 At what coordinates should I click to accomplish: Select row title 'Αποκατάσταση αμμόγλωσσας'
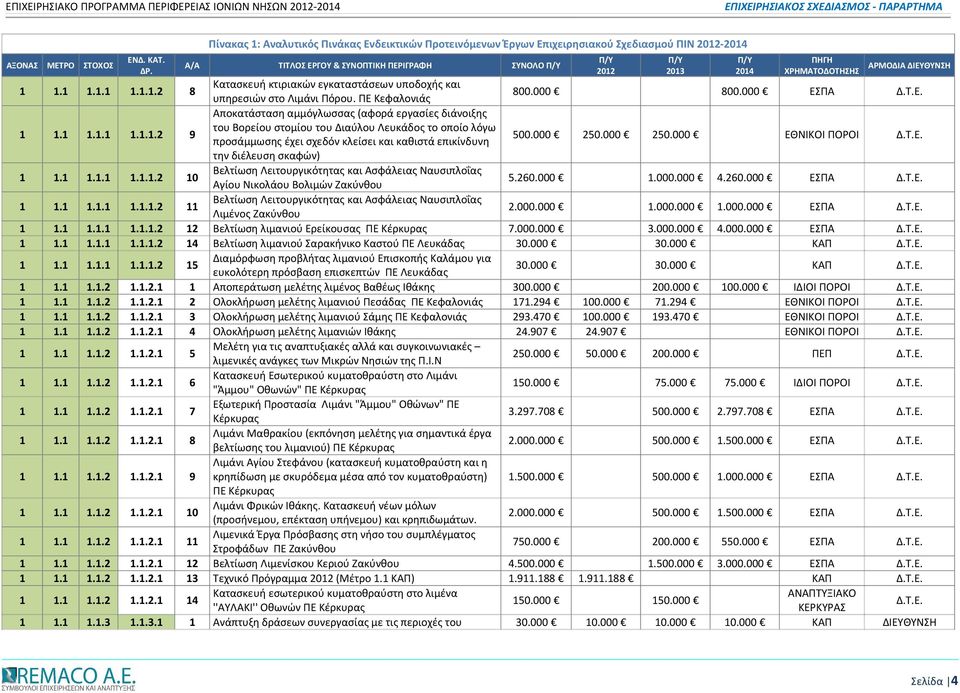click(354, 134)
